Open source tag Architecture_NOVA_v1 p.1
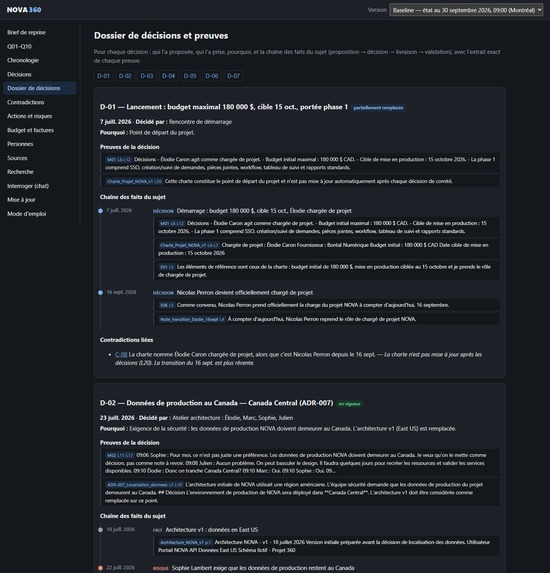550x573 pixels. pyautogui.click(x=186, y=542)
